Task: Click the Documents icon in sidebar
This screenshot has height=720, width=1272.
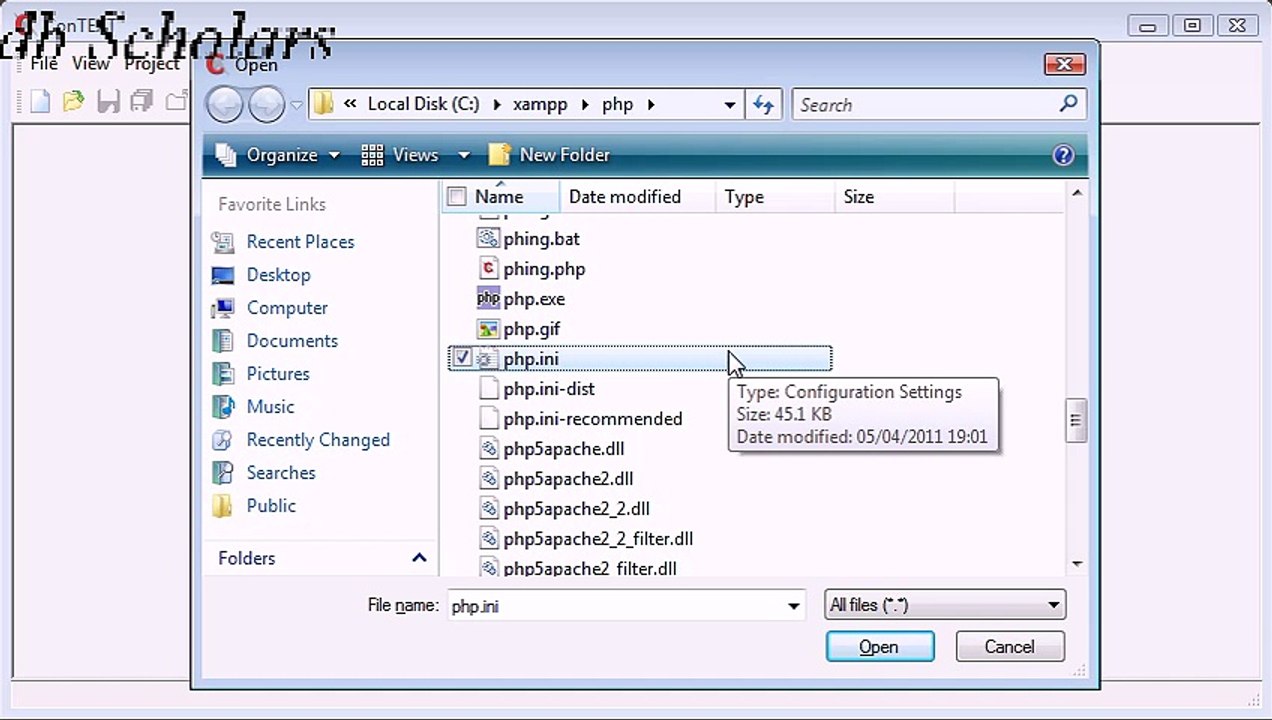Action: point(223,341)
